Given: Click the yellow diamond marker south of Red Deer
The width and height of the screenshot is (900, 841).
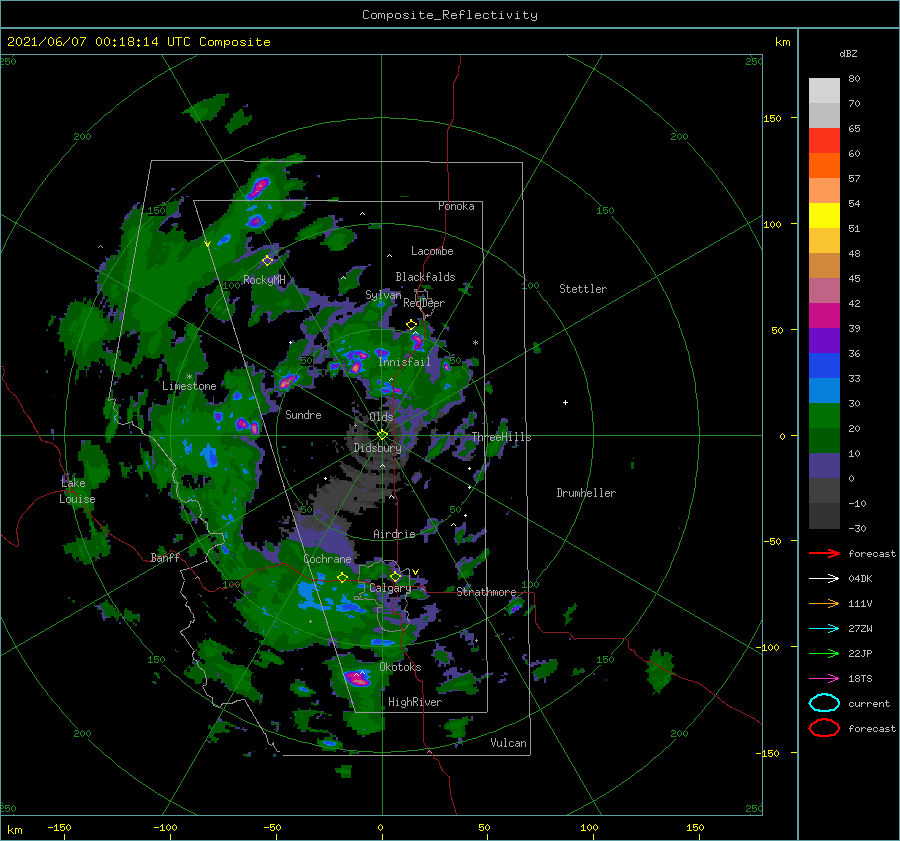Looking at the screenshot, I should coord(411,325).
